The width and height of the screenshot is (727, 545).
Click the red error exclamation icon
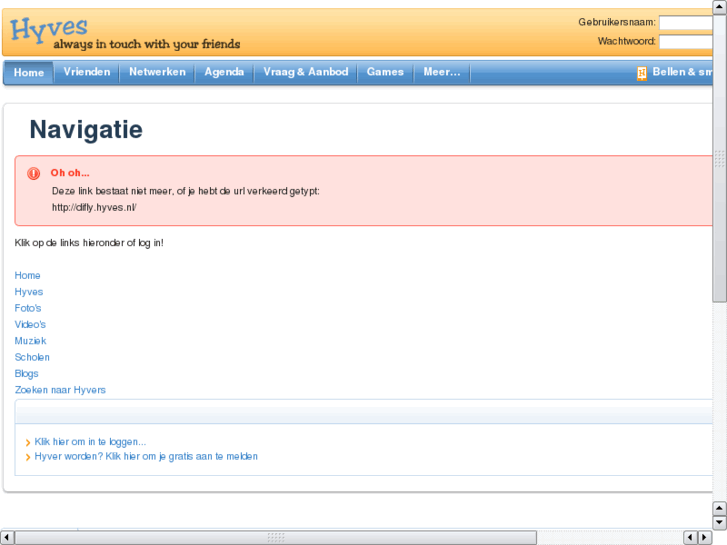[x=33, y=173]
